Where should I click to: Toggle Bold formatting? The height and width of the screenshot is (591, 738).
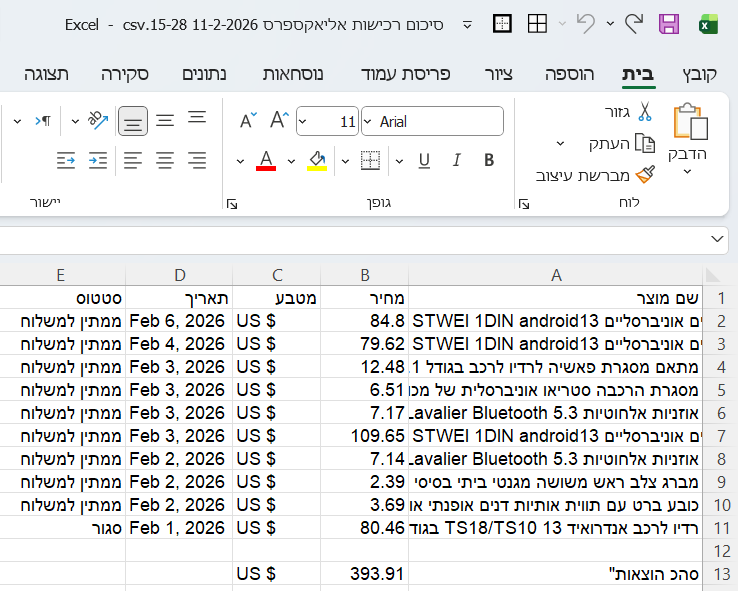click(x=489, y=161)
